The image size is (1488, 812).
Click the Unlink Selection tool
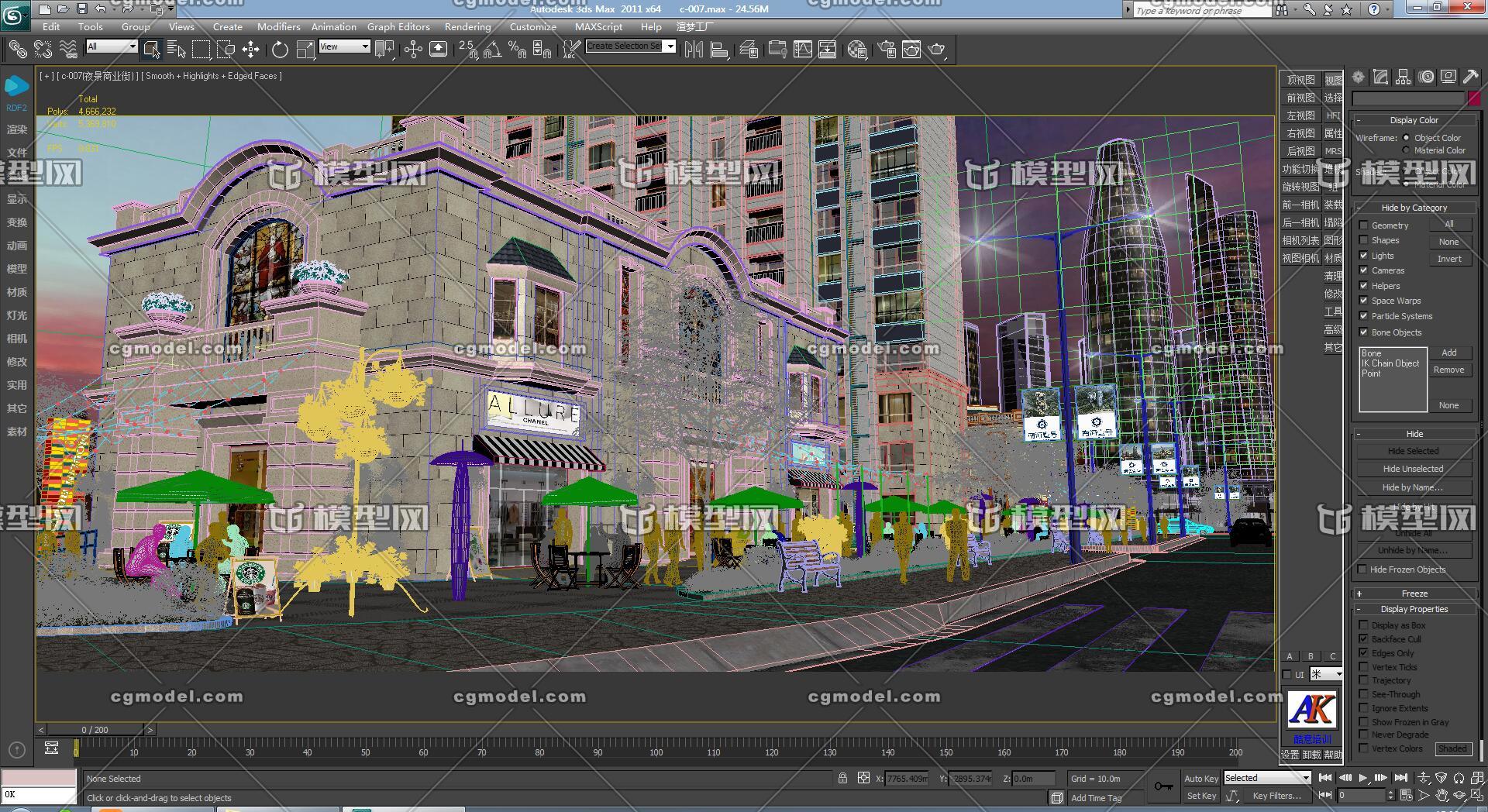(x=43, y=50)
